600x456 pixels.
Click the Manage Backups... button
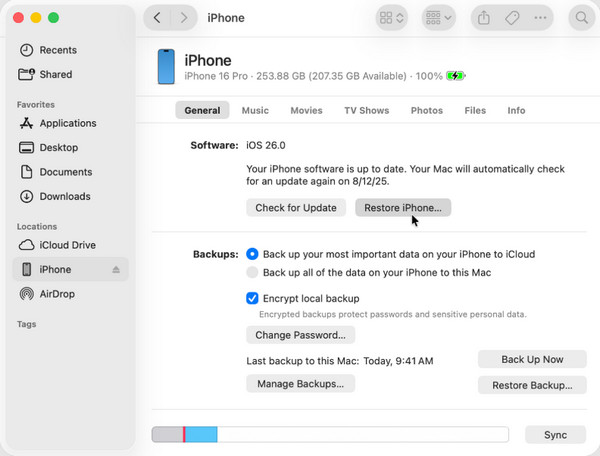[300, 383]
